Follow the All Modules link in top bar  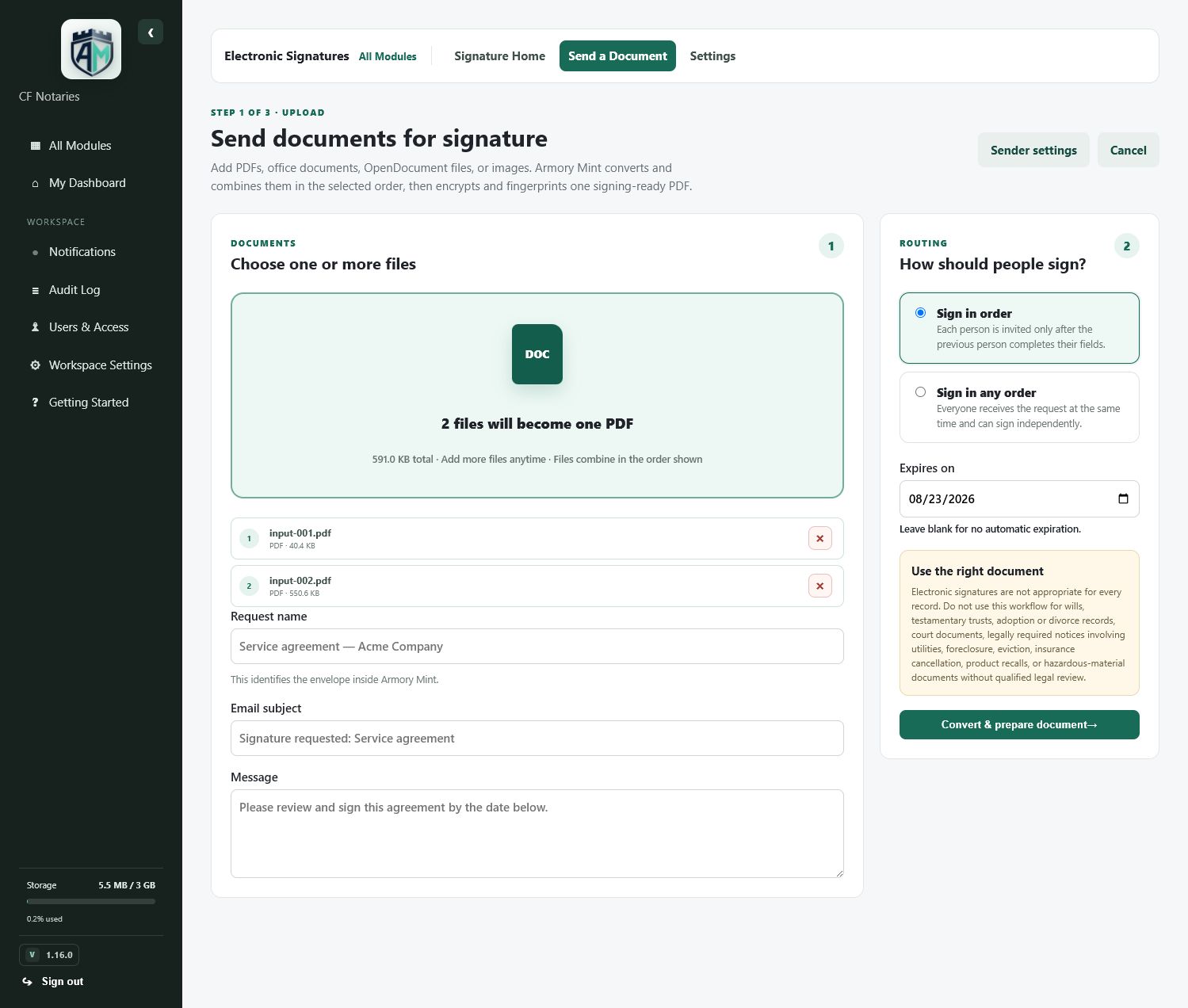pos(388,56)
